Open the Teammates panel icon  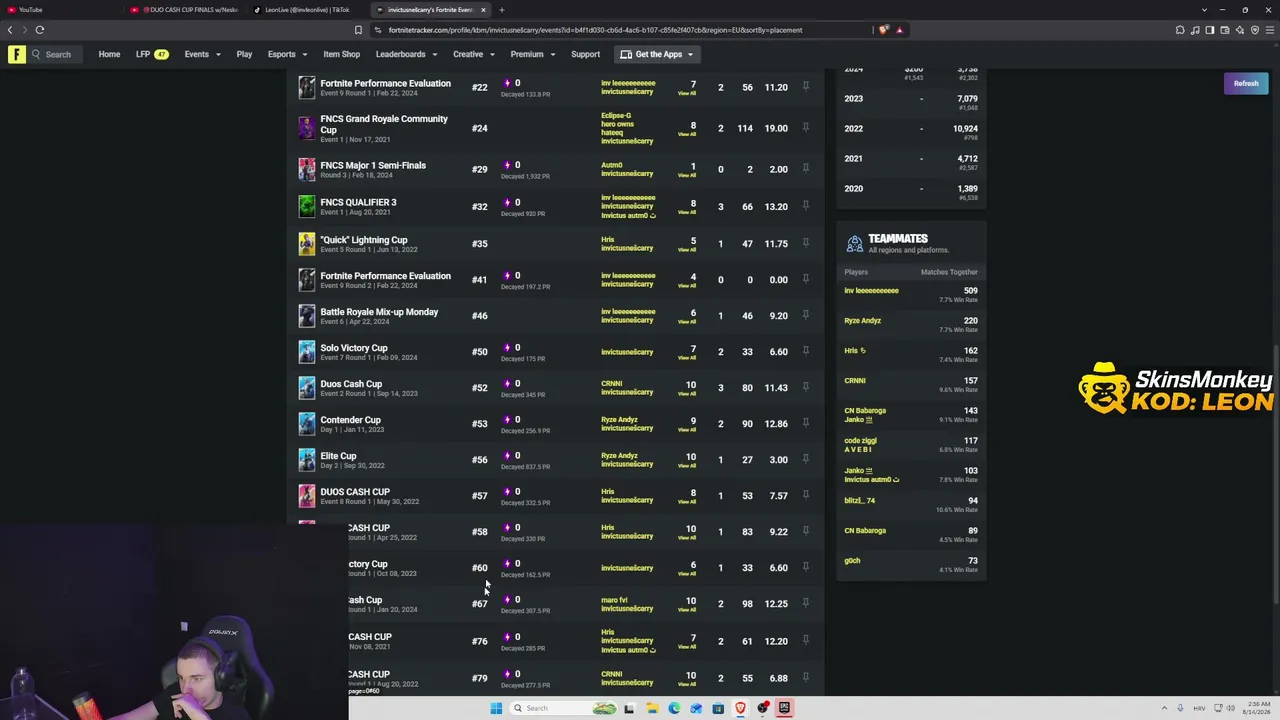click(854, 243)
